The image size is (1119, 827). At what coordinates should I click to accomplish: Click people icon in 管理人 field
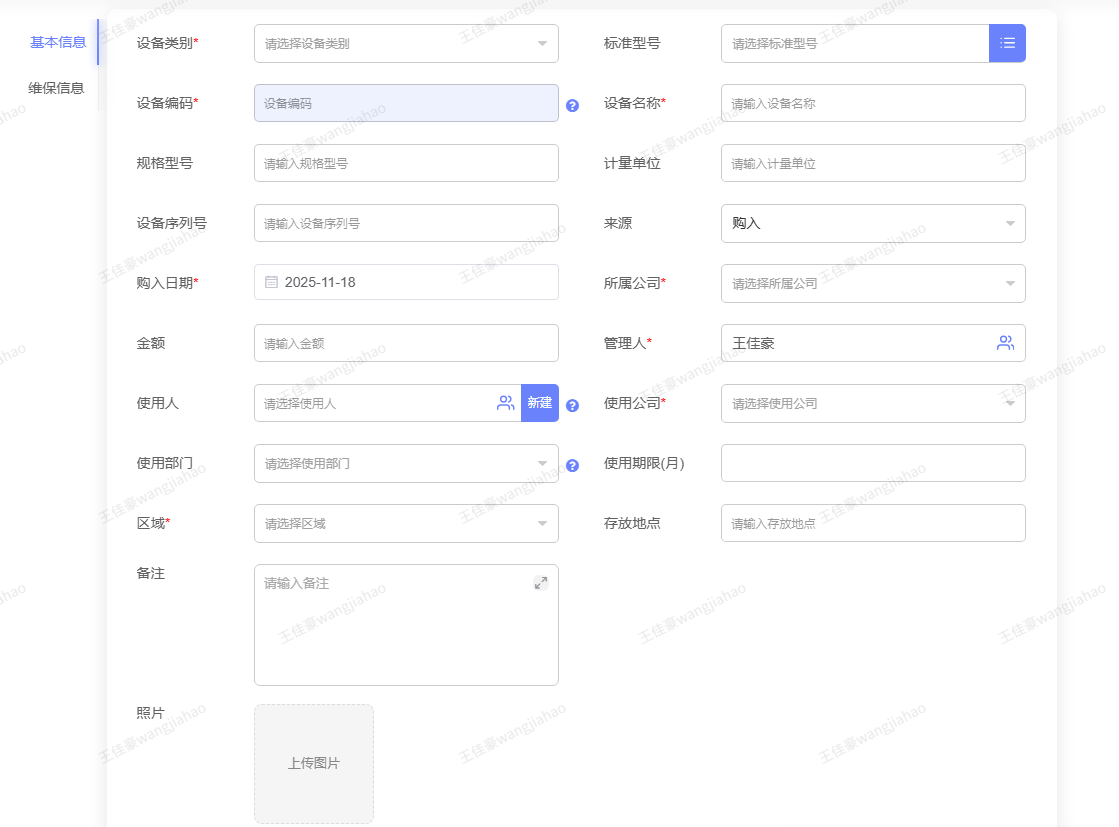tap(1005, 343)
